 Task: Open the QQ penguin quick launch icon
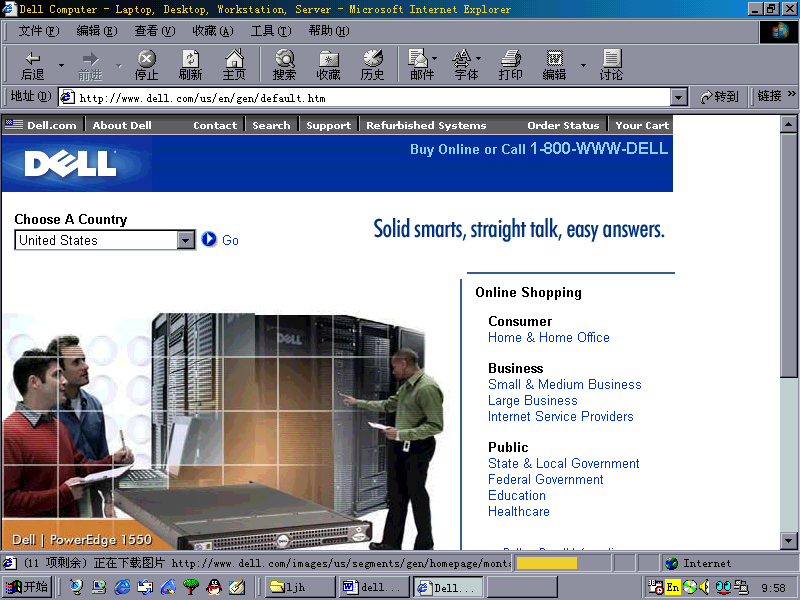click(x=214, y=587)
